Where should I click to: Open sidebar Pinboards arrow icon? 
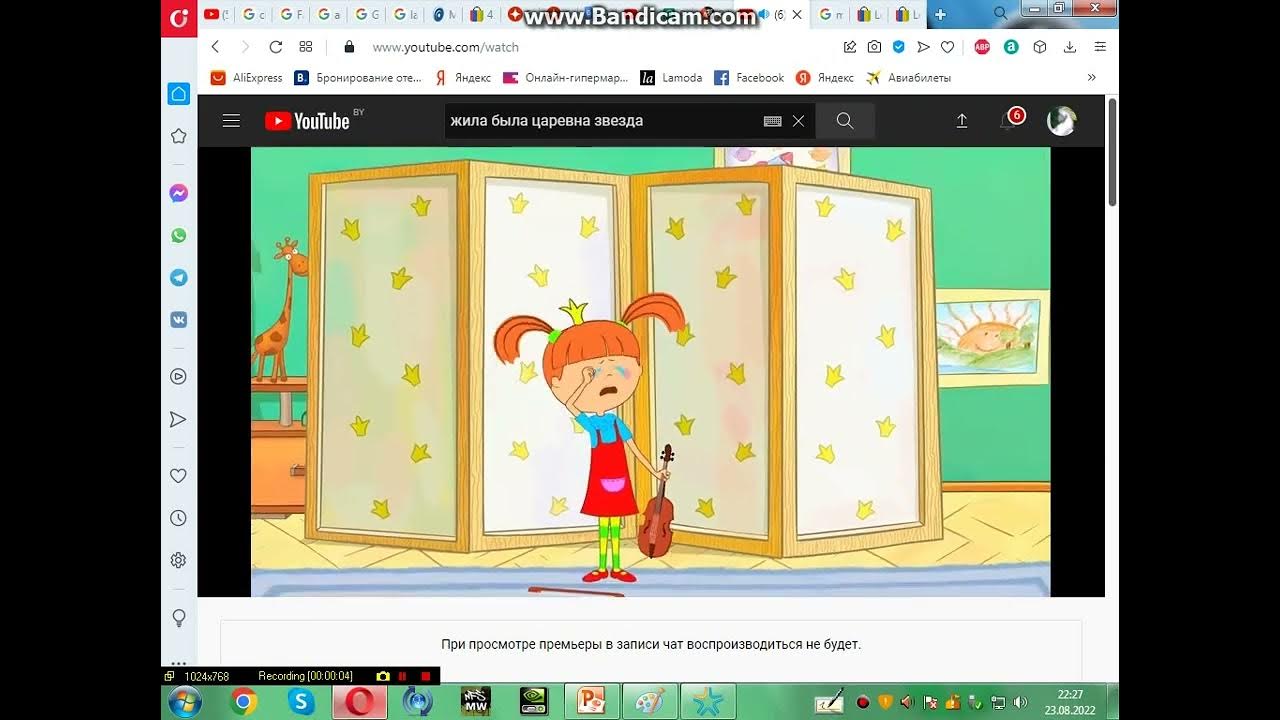point(179,419)
